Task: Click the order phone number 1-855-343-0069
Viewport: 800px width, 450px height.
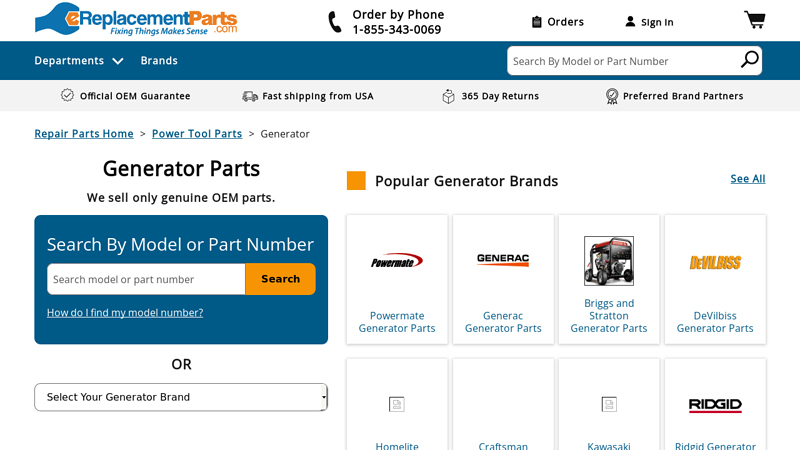Action: (x=396, y=30)
